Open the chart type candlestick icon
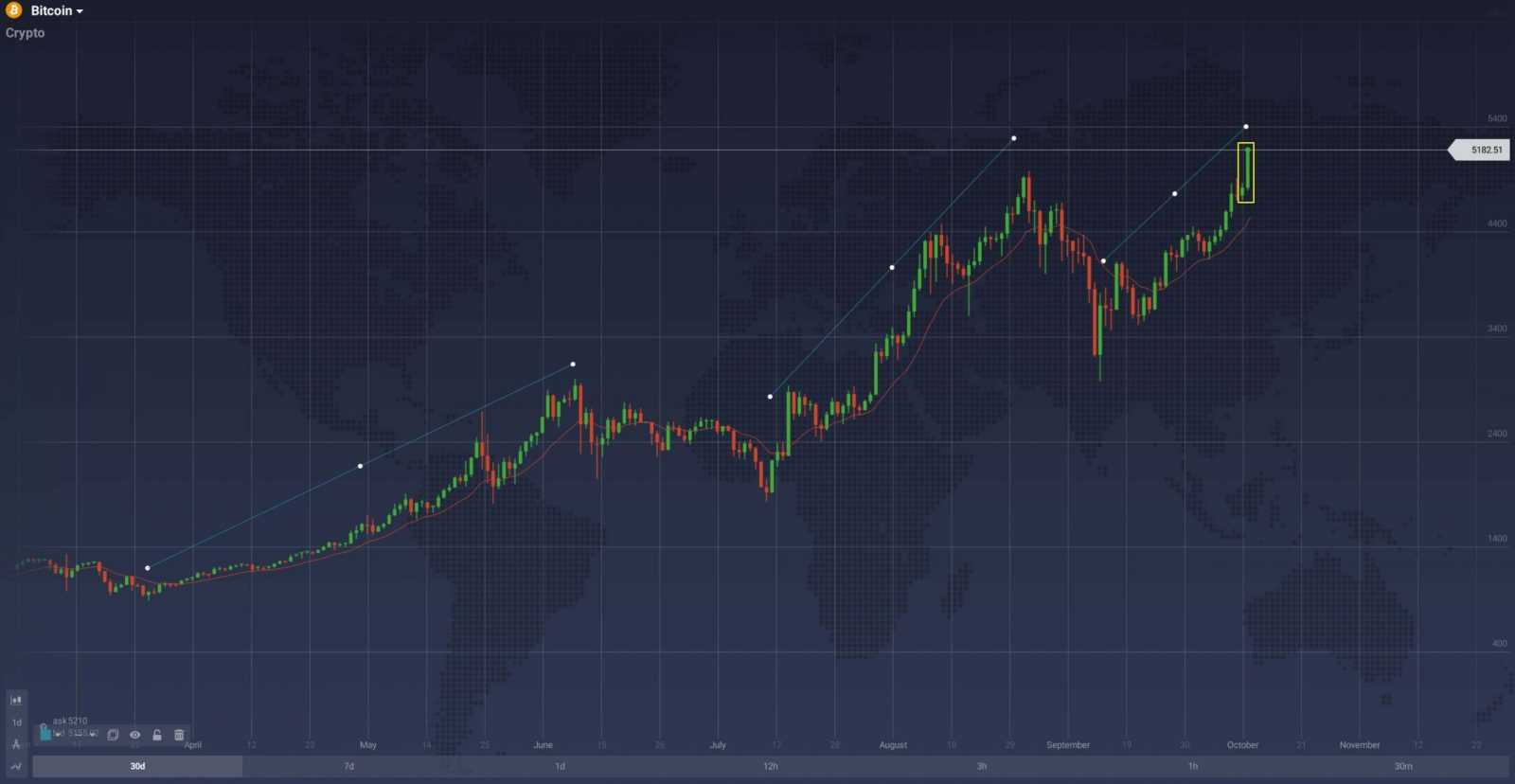This screenshot has height=784, width=1515. [x=16, y=700]
